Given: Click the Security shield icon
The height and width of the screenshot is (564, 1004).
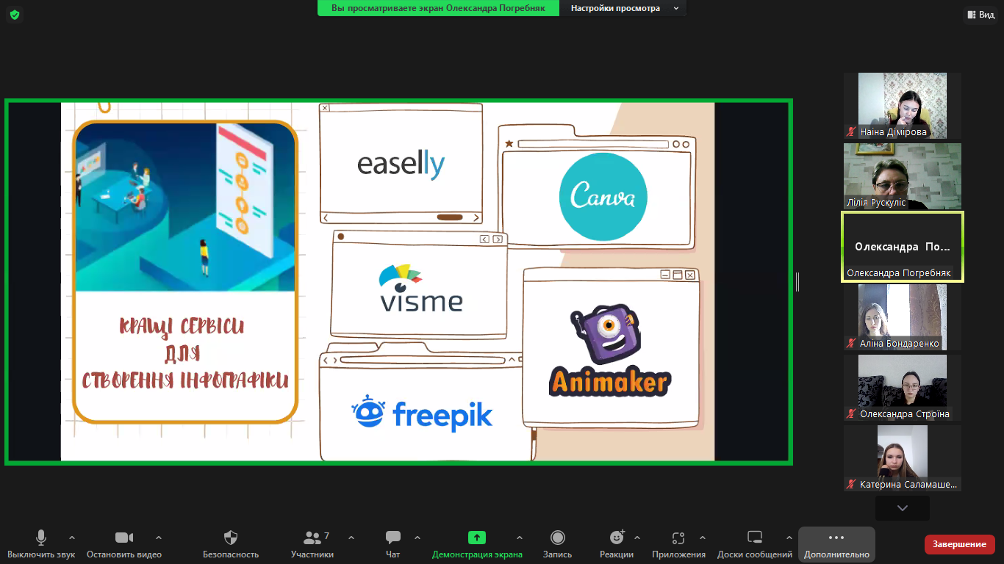Looking at the screenshot, I should click(x=231, y=538).
